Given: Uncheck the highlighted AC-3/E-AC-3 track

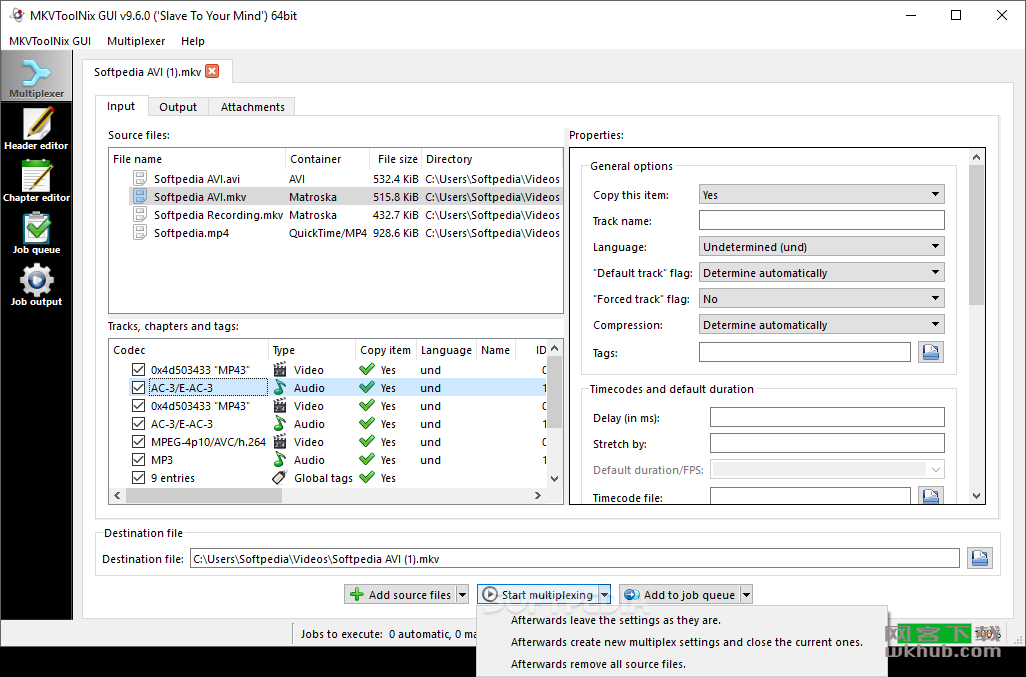Looking at the screenshot, I should [138, 387].
